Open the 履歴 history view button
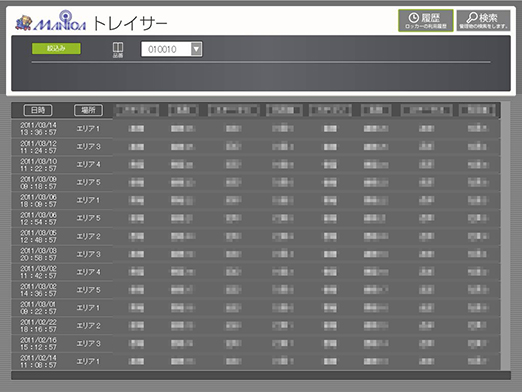Image resolution: width=522 pixels, height=392 pixels. [426, 21]
